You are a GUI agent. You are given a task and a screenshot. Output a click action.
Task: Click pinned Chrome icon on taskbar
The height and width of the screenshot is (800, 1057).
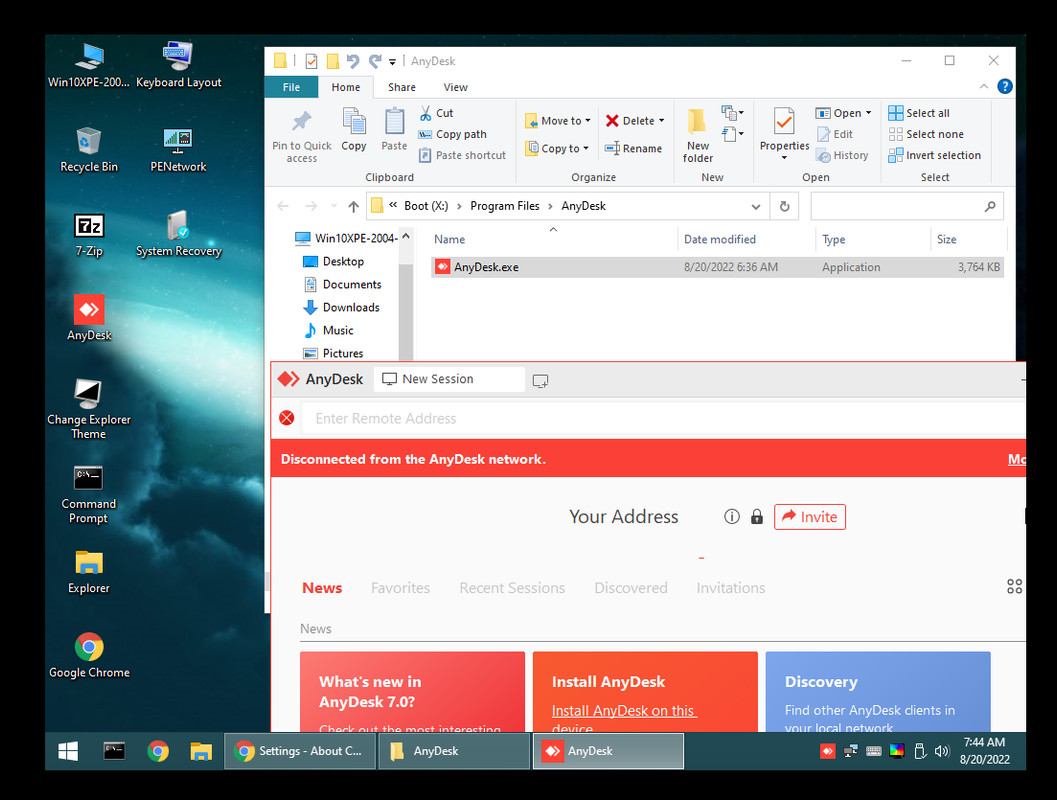click(158, 751)
